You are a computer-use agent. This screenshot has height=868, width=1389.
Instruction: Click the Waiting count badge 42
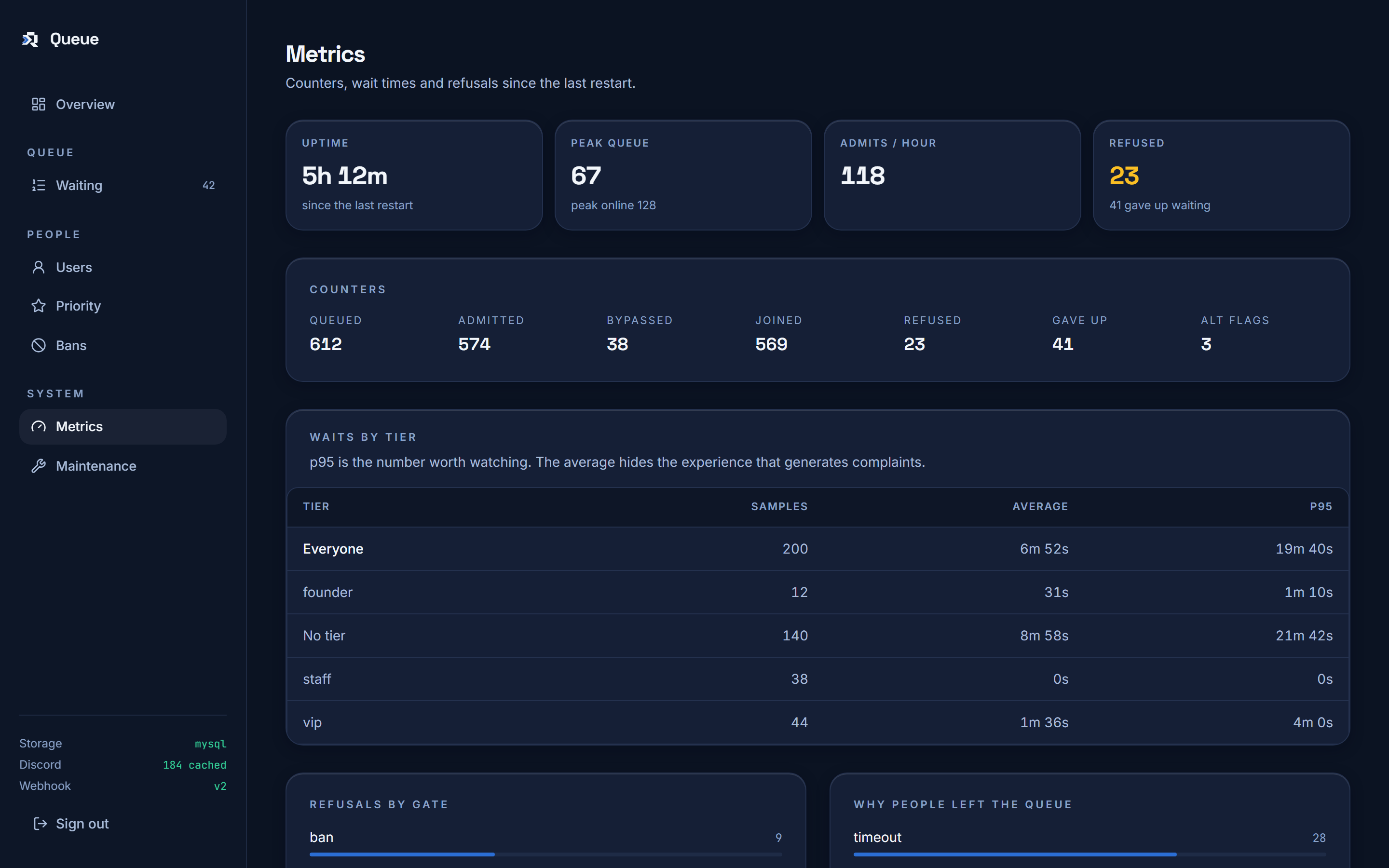point(208,186)
